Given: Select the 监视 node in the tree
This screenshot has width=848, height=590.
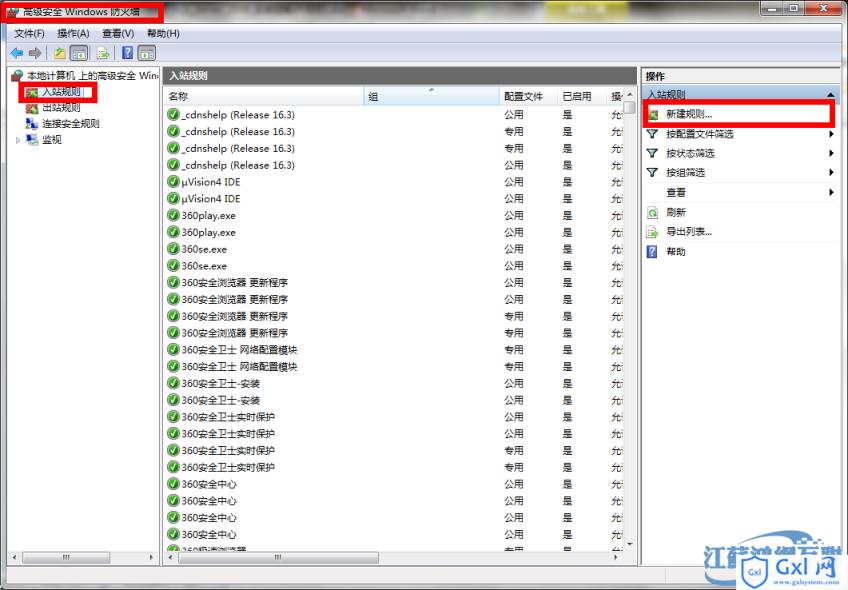Looking at the screenshot, I should click(52, 140).
